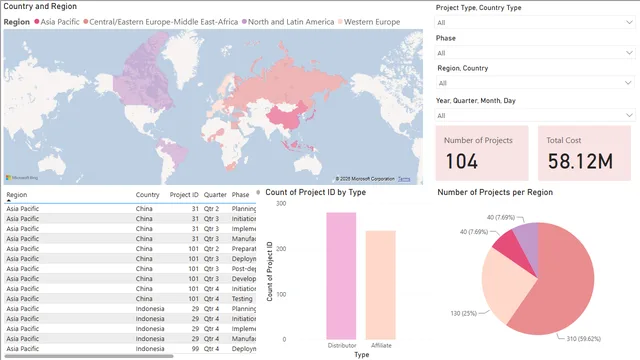
Task: Click the Country and Region map title
Action: (40, 7)
